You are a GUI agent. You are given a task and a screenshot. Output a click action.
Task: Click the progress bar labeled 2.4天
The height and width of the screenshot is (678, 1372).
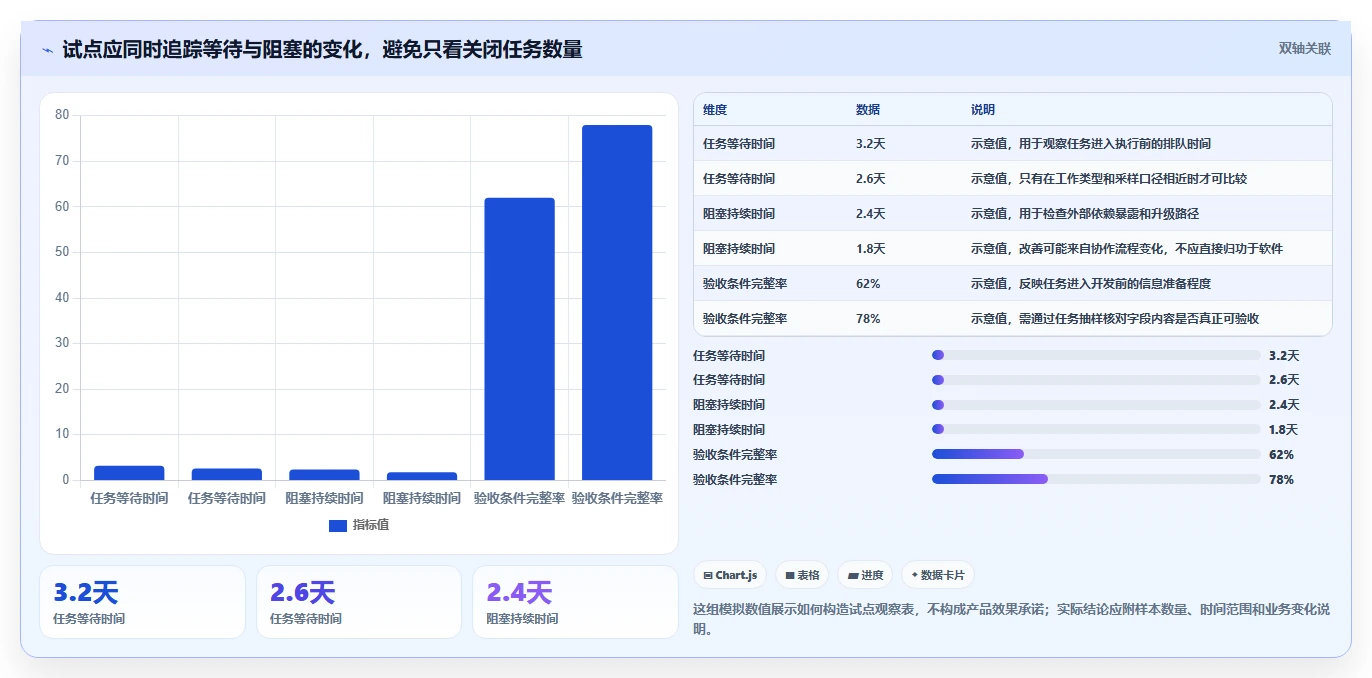1096,405
